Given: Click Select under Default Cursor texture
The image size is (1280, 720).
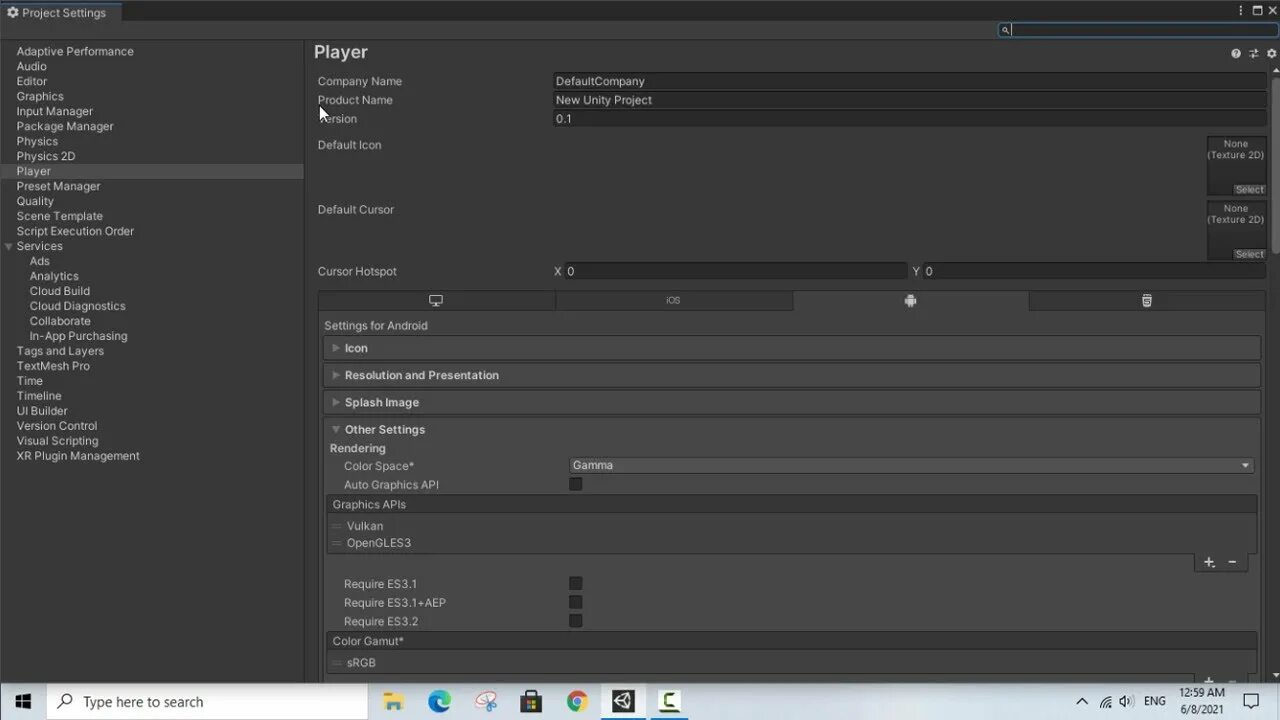Looking at the screenshot, I should (x=1249, y=254).
